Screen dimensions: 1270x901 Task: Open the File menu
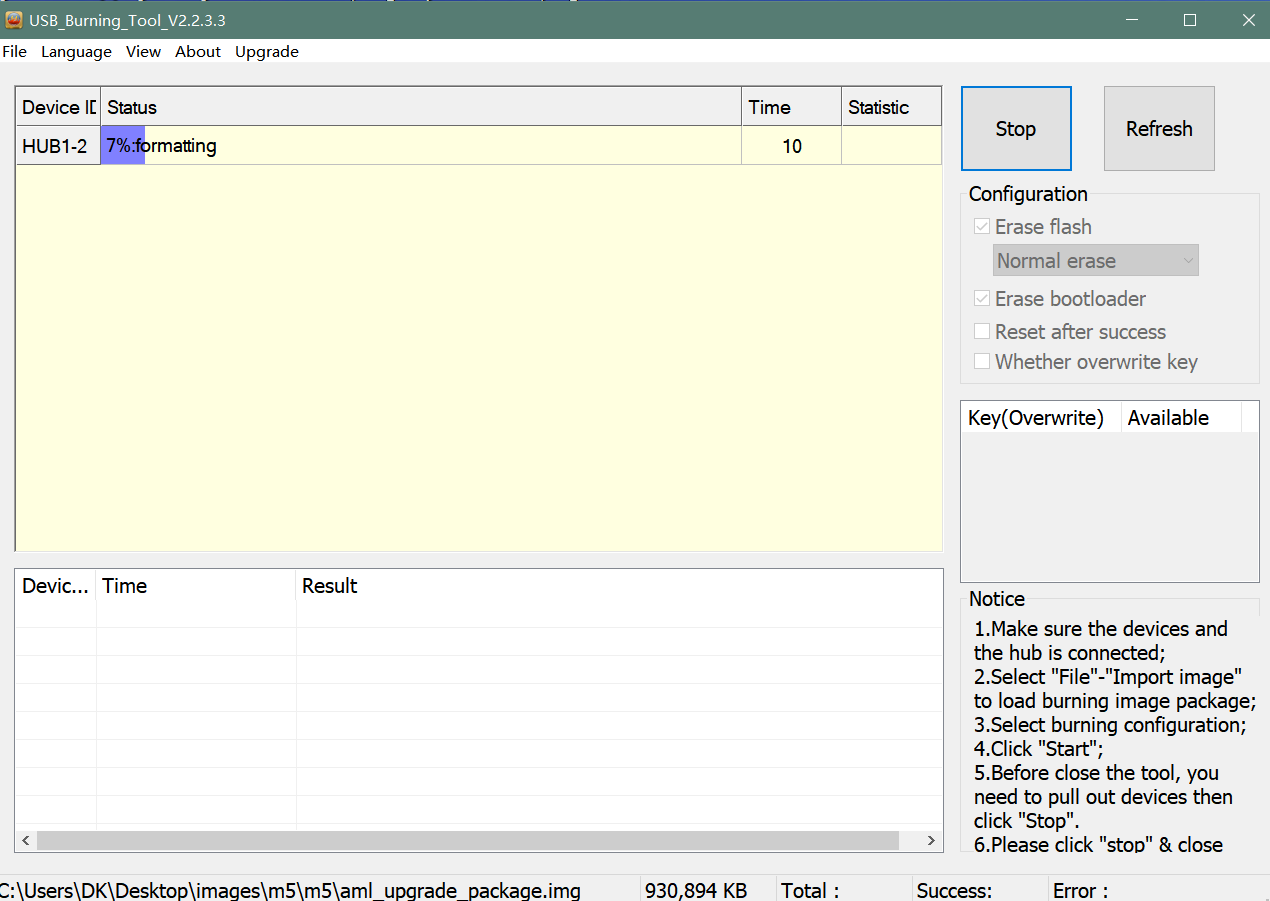pos(15,52)
